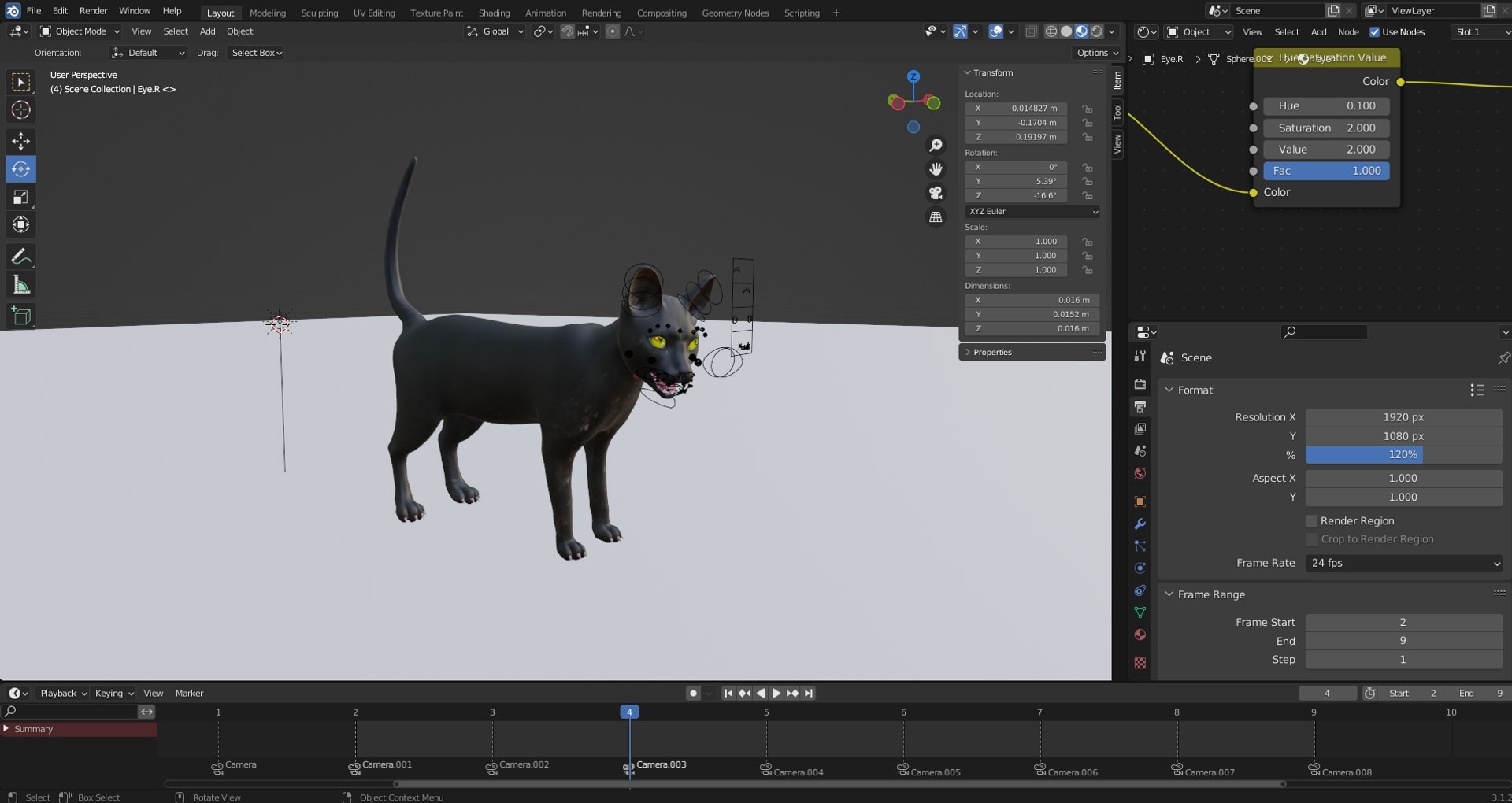The image size is (1512, 803).
Task: Switch to the Sculpting workspace tab
Action: click(320, 13)
